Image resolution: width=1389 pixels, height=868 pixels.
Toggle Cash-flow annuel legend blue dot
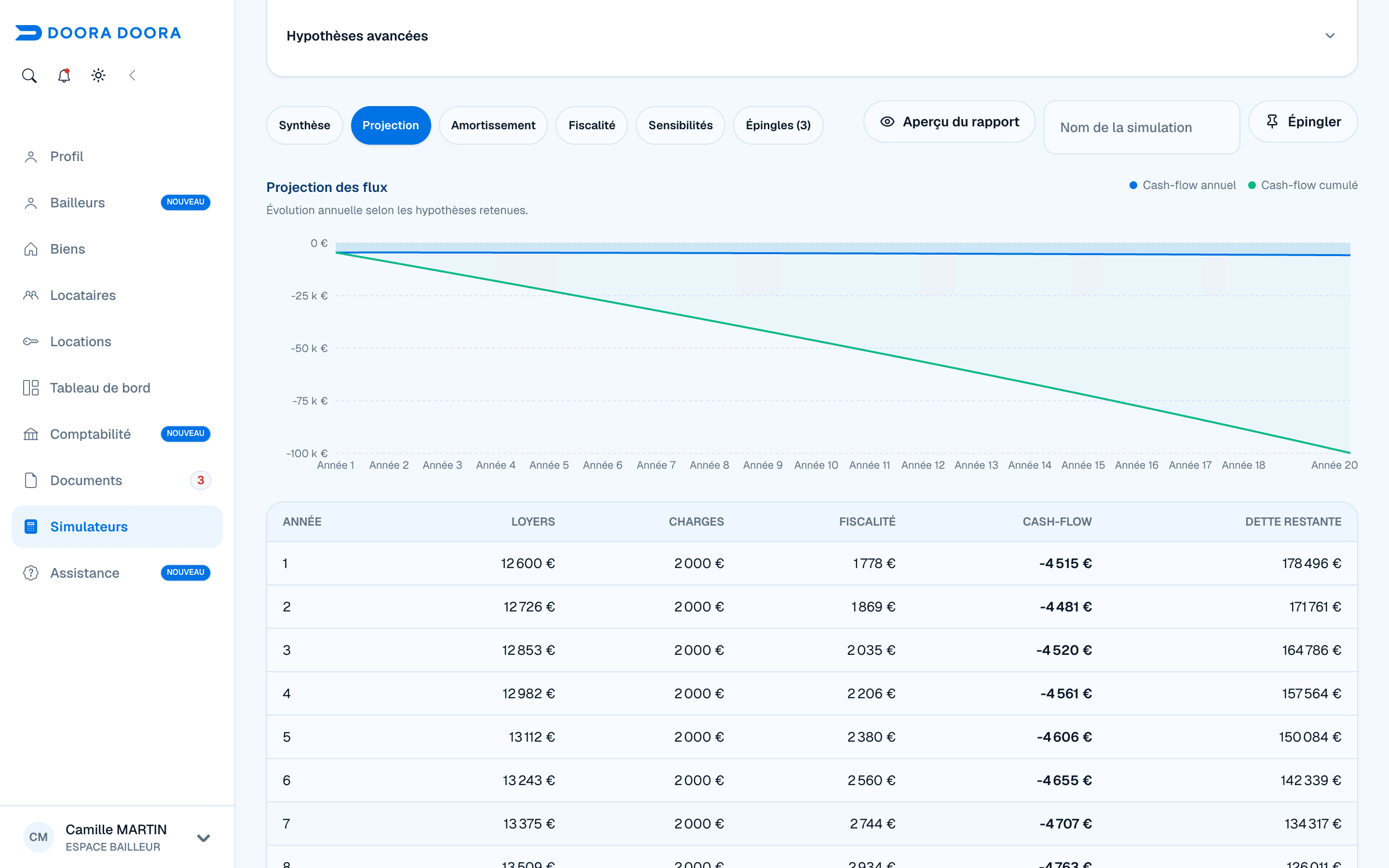(1133, 186)
